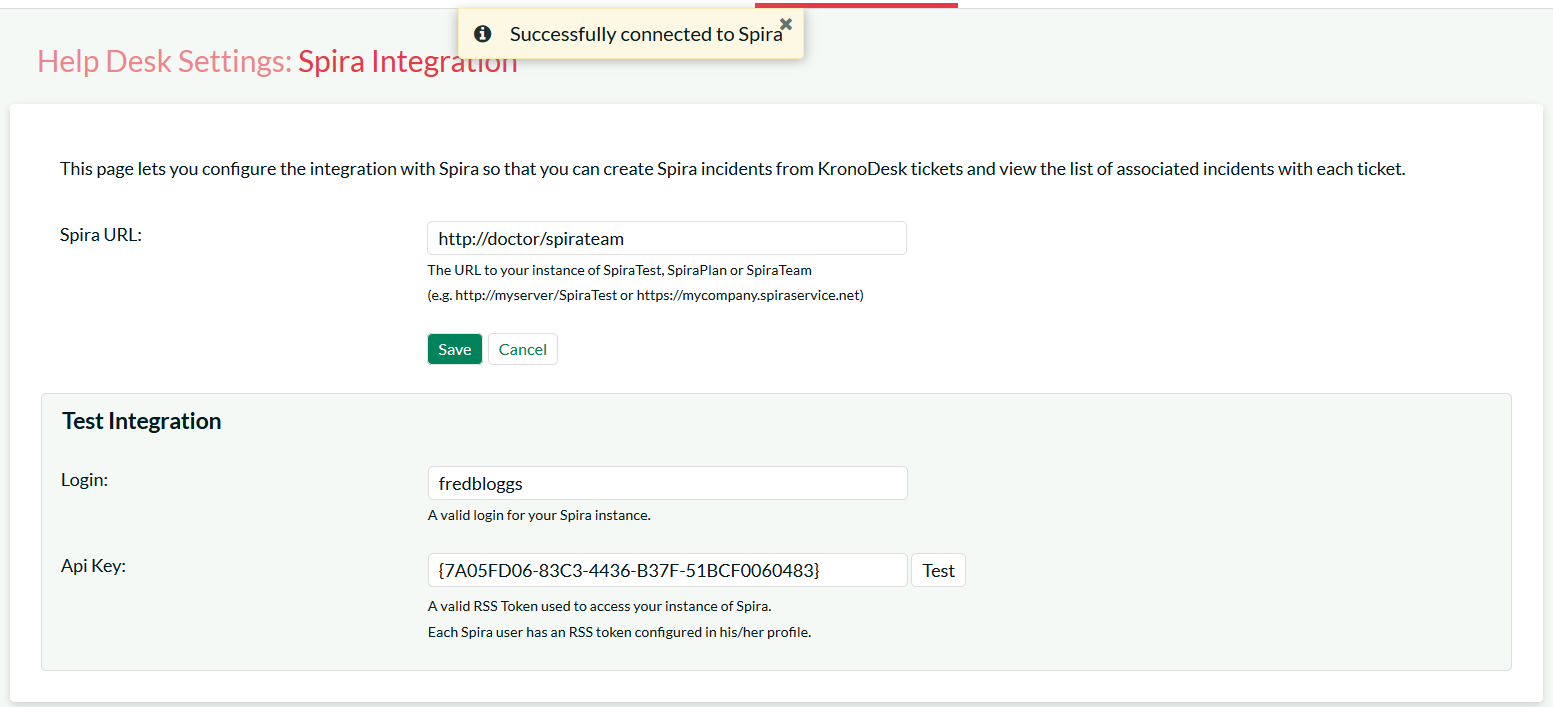Viewport: 1553px width, 707px height.
Task: Click the Test Integration section heading
Action: 142,421
